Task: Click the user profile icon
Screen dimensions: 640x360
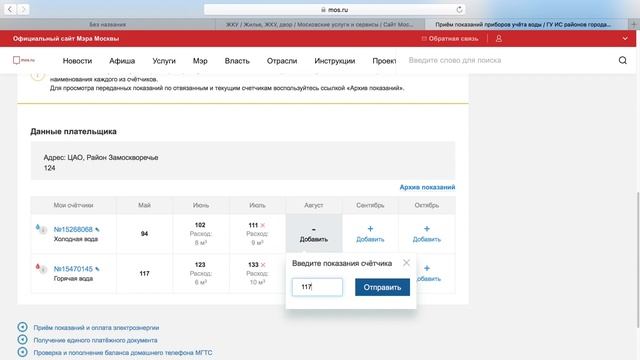Action: coord(499,38)
